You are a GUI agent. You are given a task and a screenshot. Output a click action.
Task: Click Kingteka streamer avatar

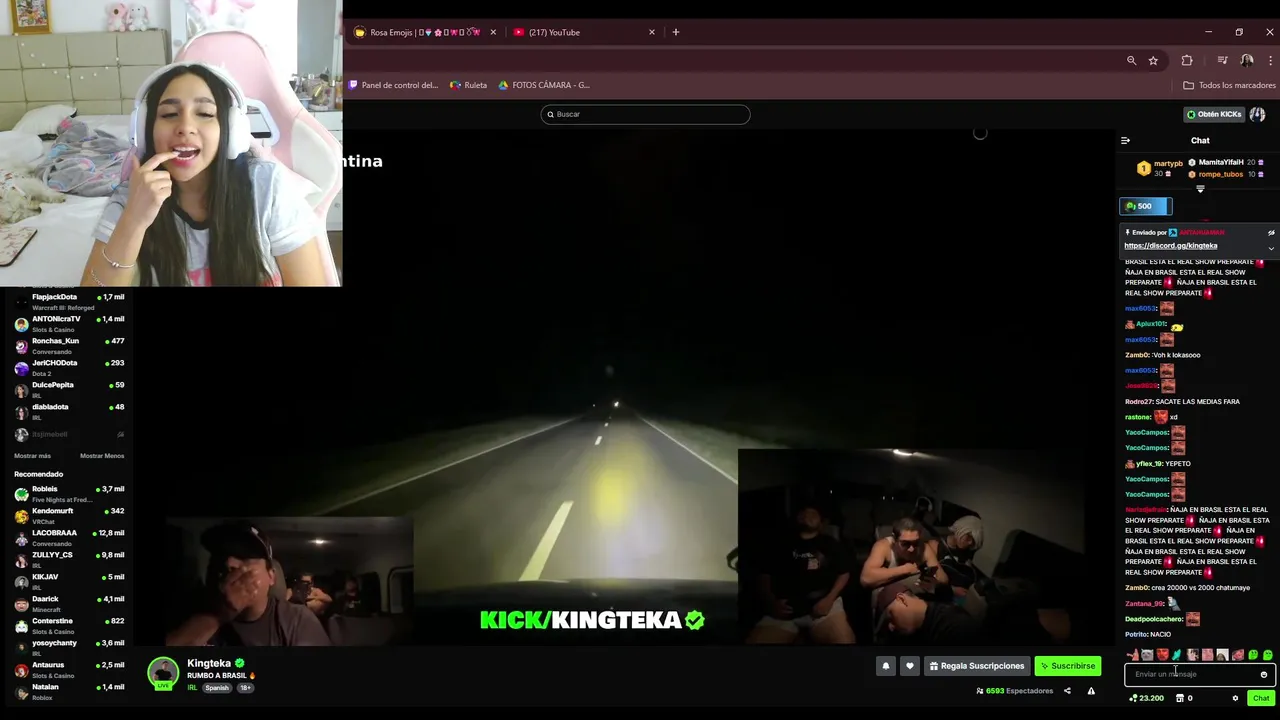click(163, 673)
